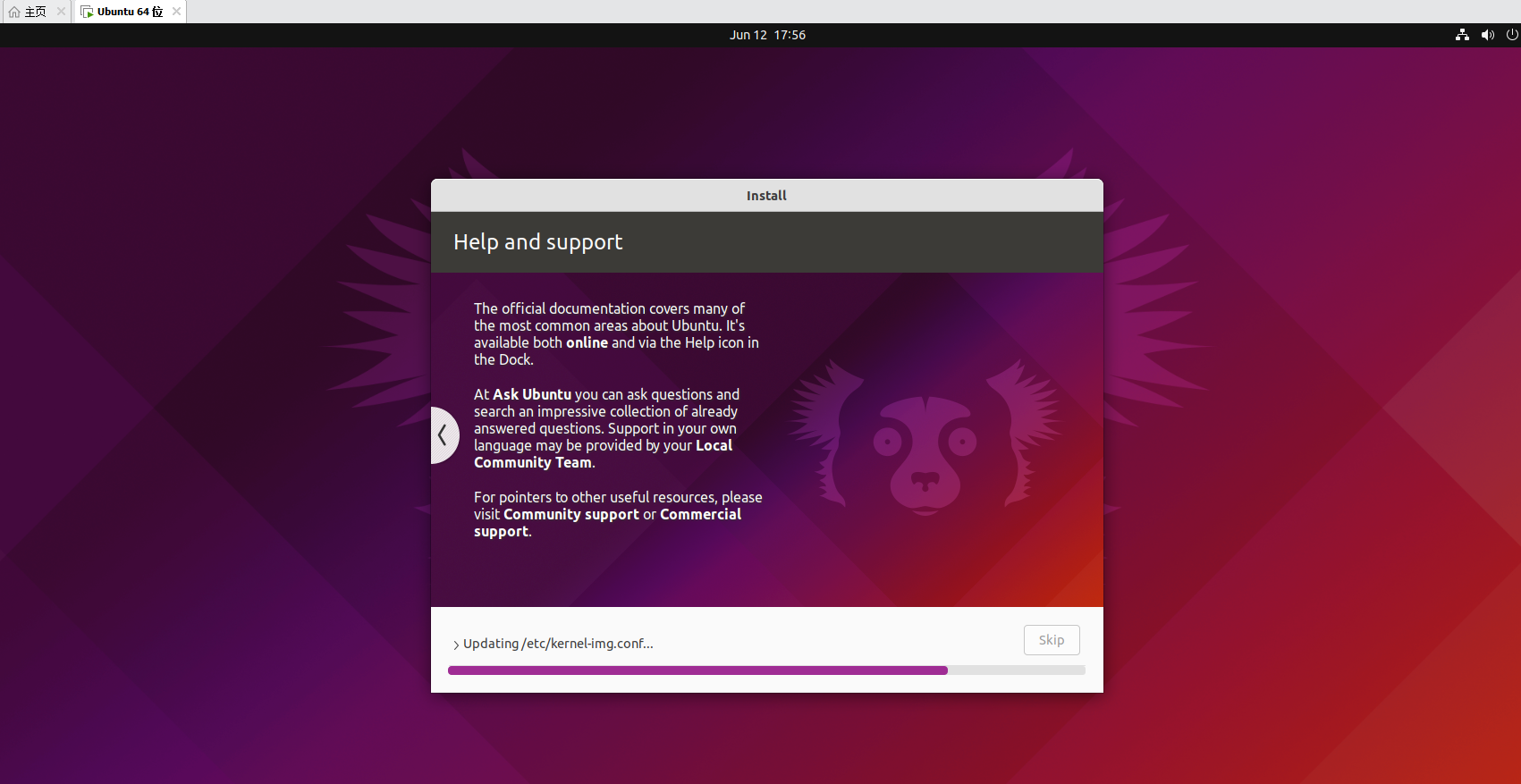
Task: Close the Ubuntu 64 位 tab
Action: tap(176, 12)
